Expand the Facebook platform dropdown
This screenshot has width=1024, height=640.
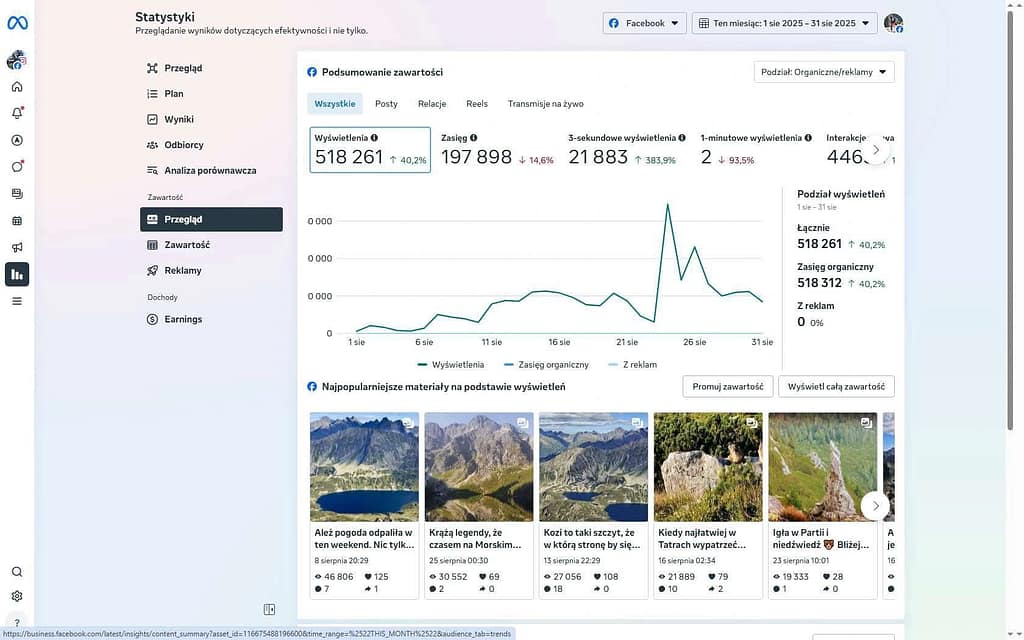643,23
